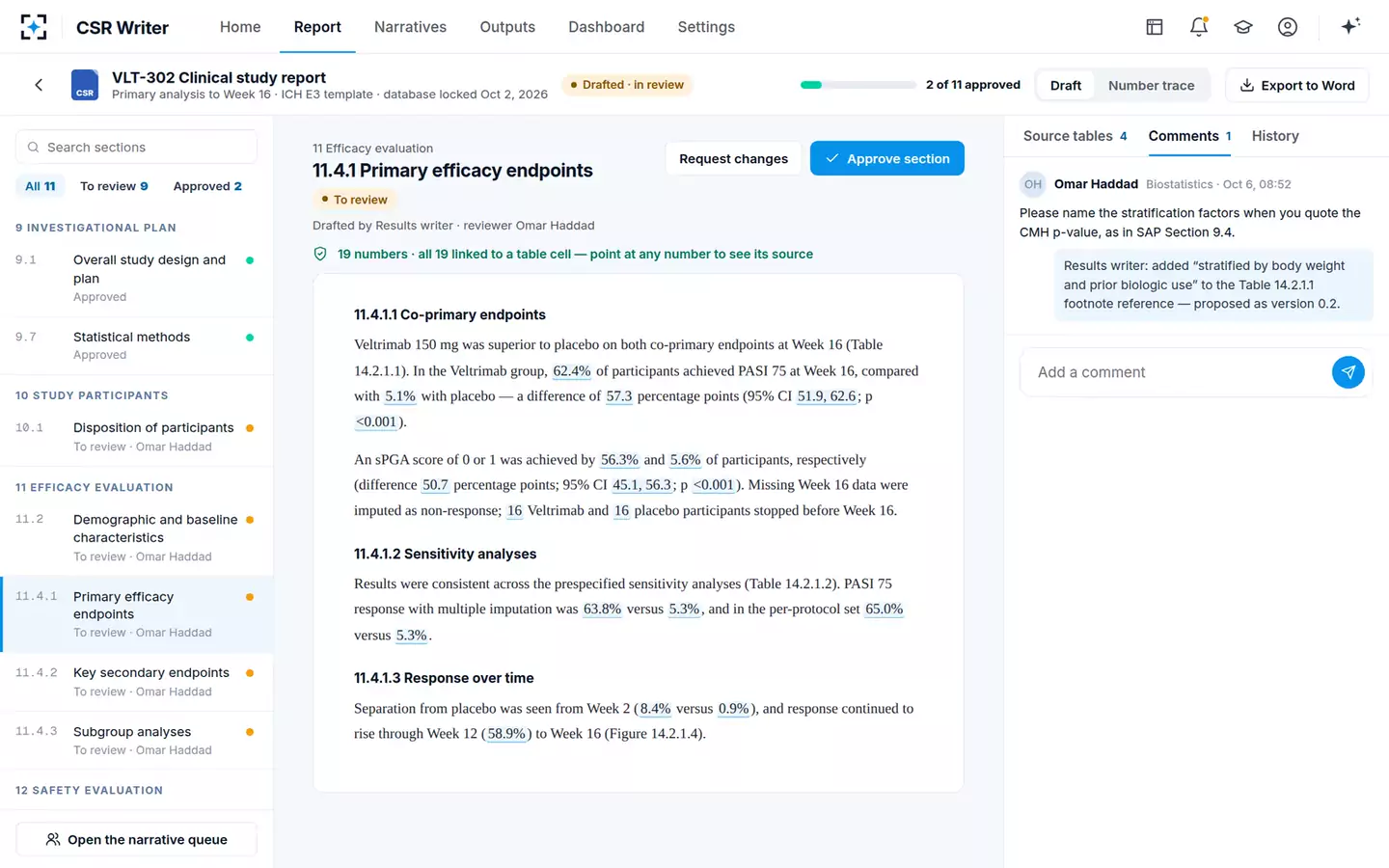
Task: Click the linked number 8.4%
Action: point(655,709)
